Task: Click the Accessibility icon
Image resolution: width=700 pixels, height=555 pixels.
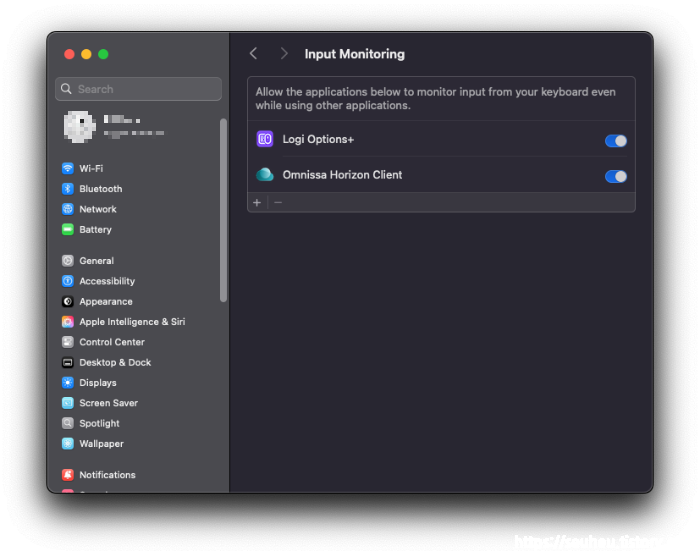Action: point(67,281)
